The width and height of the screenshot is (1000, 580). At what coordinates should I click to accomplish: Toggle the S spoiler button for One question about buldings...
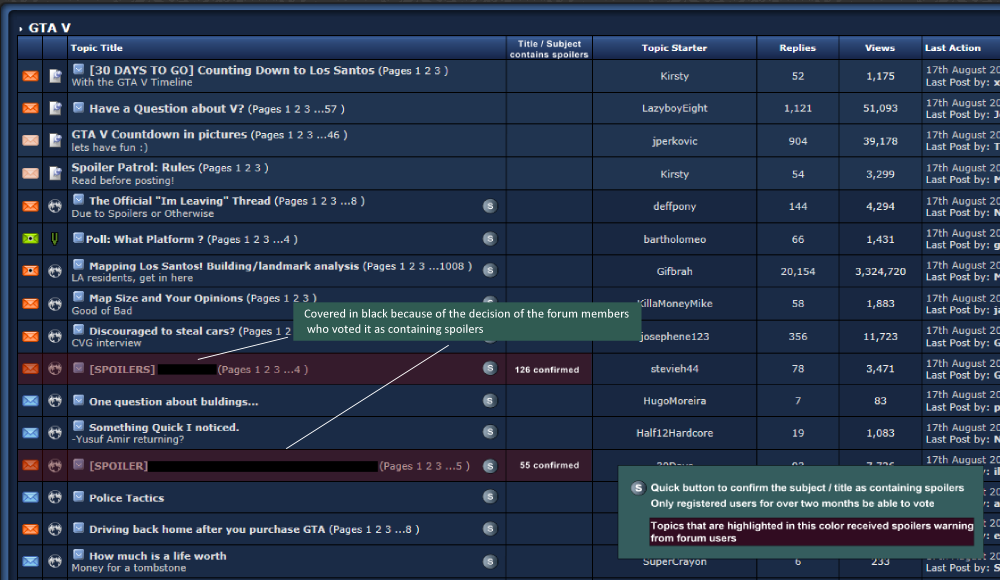pos(490,401)
